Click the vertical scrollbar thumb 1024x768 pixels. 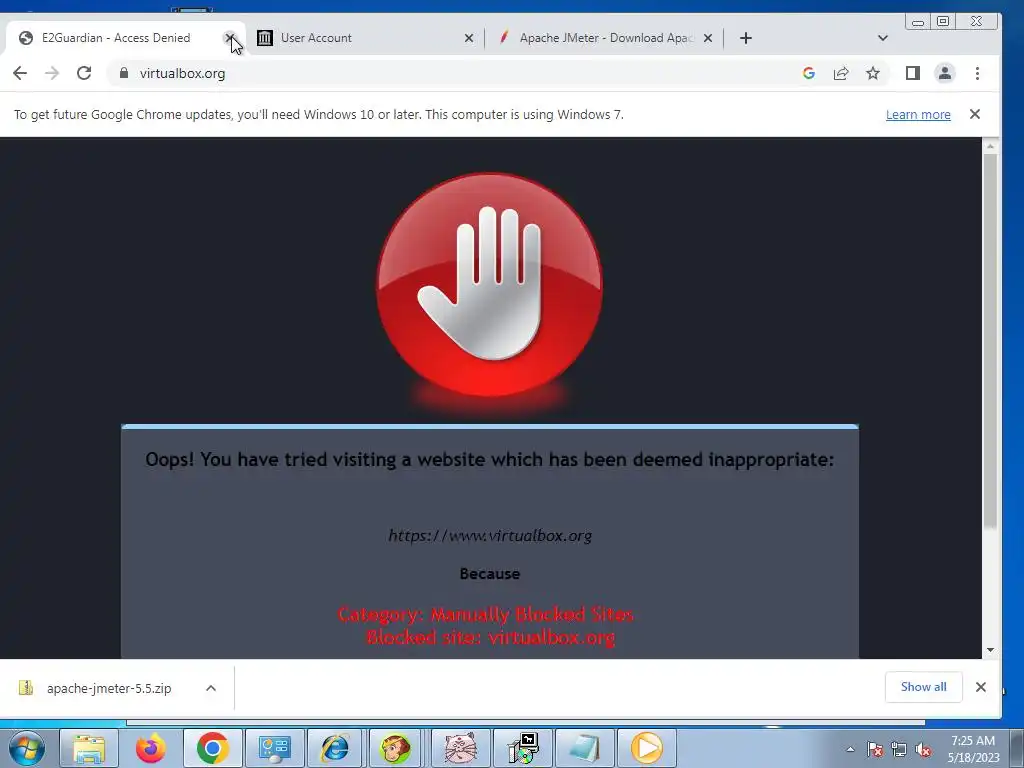point(991,341)
